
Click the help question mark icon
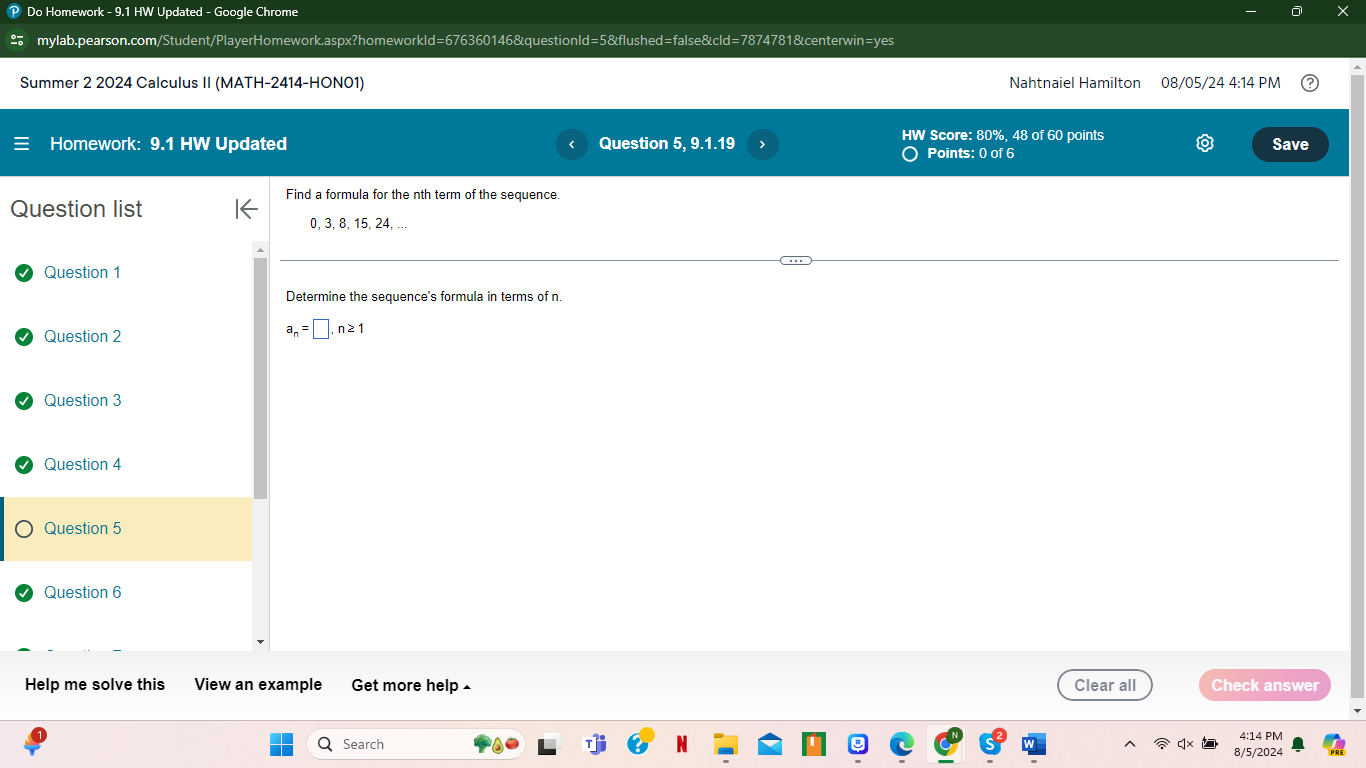click(x=1310, y=83)
